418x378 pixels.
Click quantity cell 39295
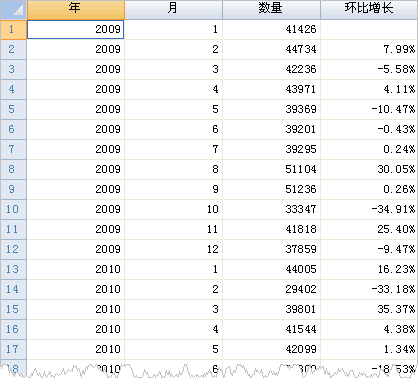click(x=271, y=150)
